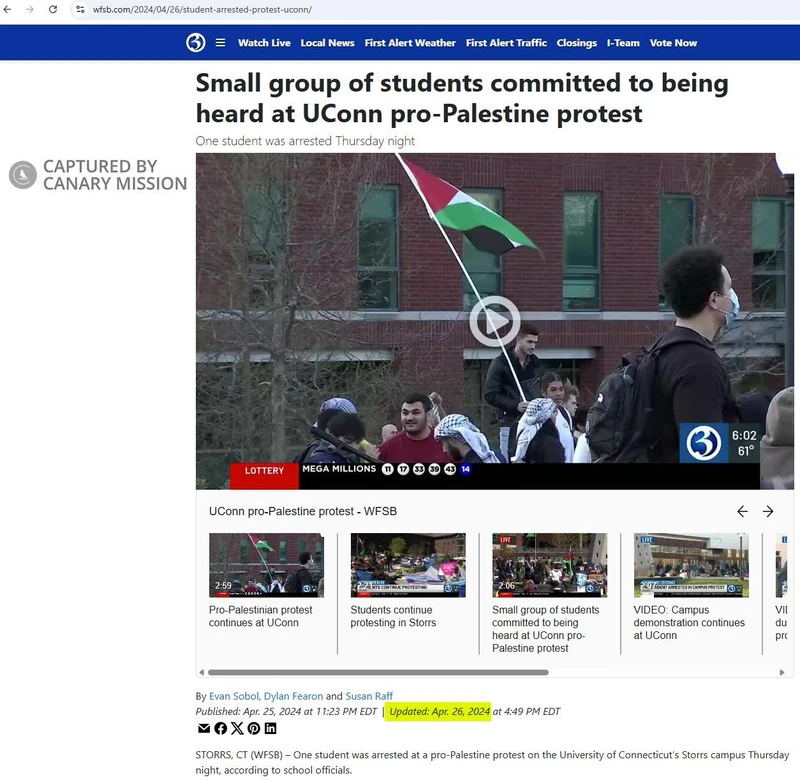Viewport: 800px width, 781px height.
Task: Open site information icon in address bar
Action: (x=80, y=9)
